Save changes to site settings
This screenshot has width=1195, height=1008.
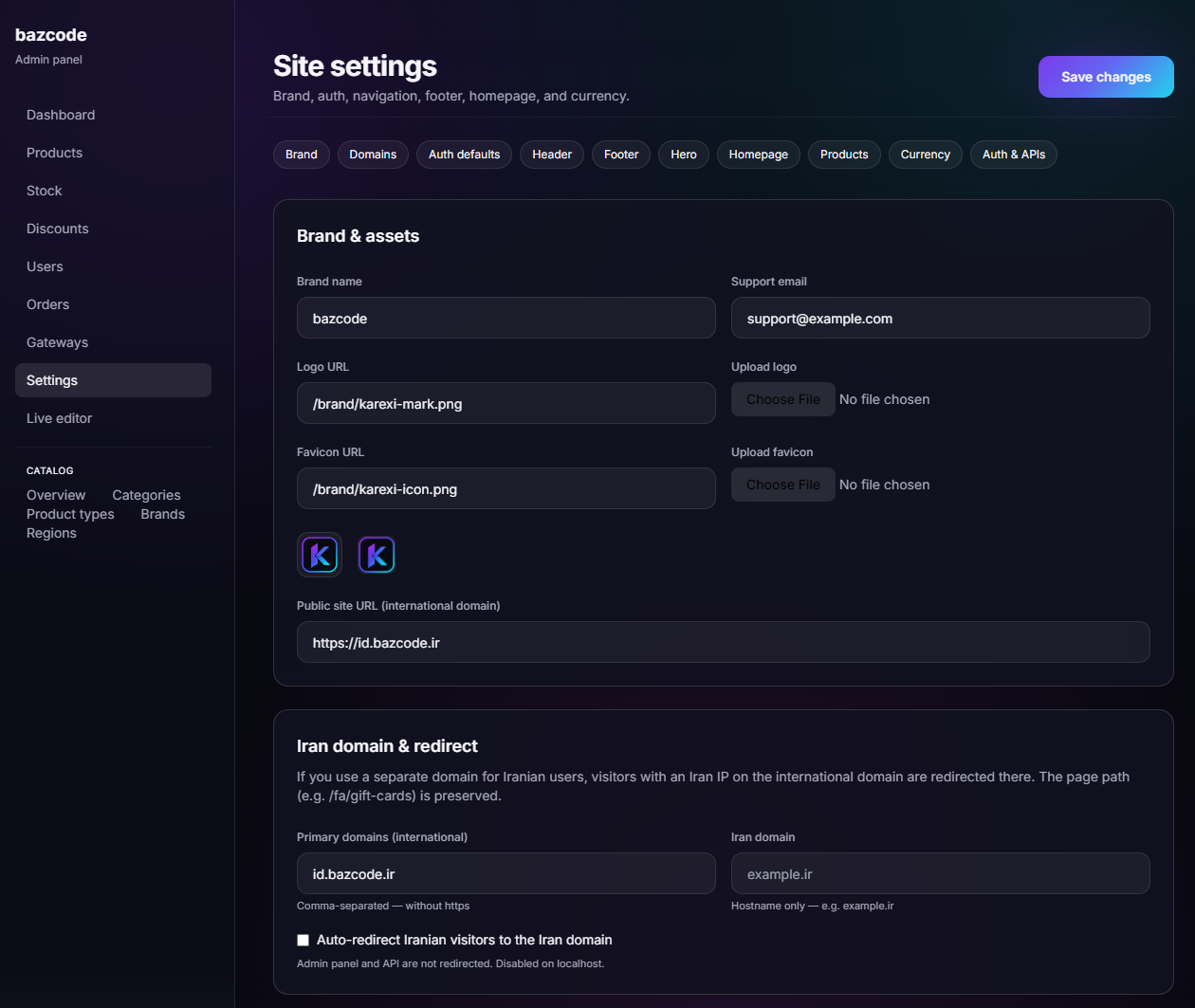pyautogui.click(x=1106, y=77)
